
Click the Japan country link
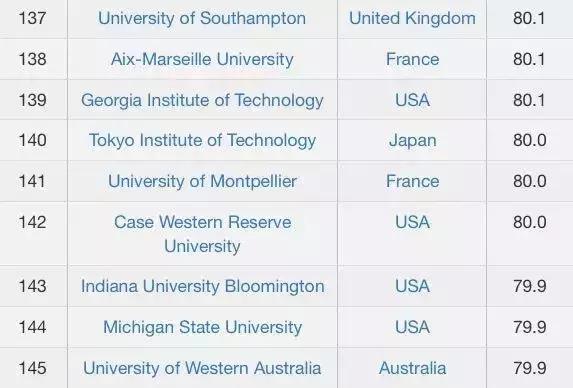click(x=412, y=141)
